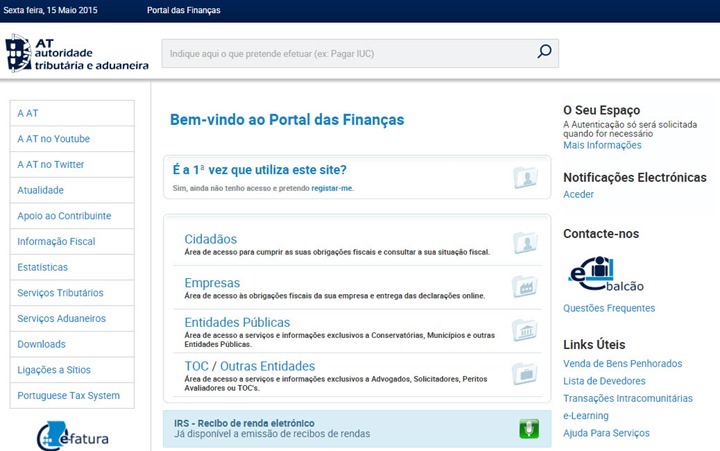Screen dimensions: 720x451
Task: Click the 'Links Úteis' heading
Action: [594, 344]
